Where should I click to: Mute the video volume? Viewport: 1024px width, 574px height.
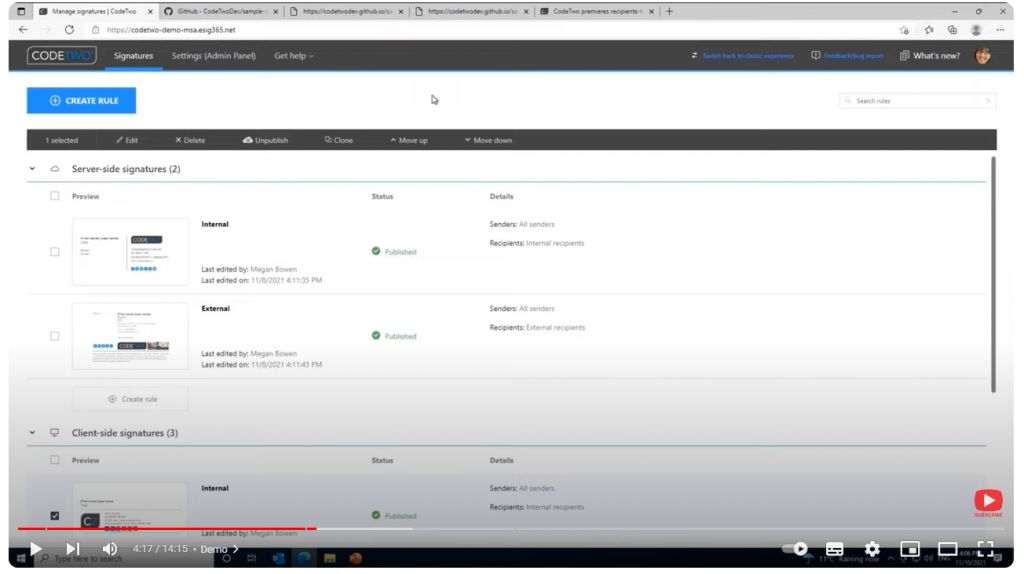tap(110, 549)
